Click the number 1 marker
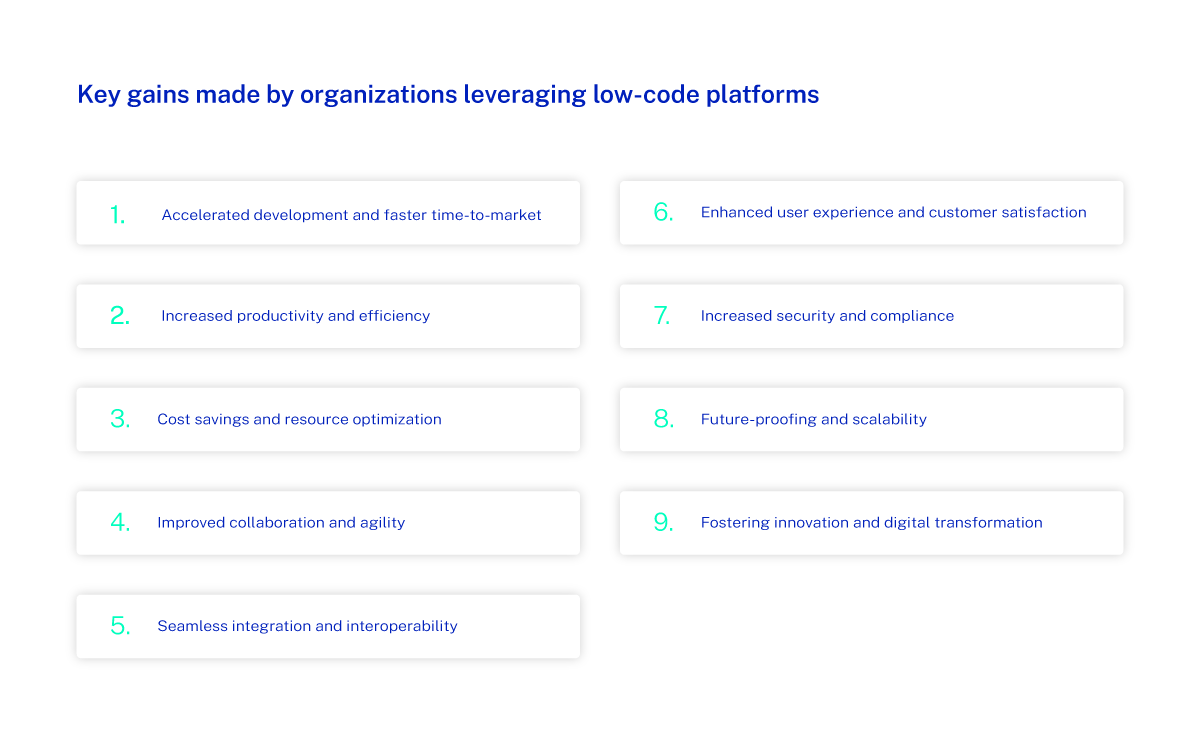The height and width of the screenshot is (739, 1200). [x=117, y=213]
